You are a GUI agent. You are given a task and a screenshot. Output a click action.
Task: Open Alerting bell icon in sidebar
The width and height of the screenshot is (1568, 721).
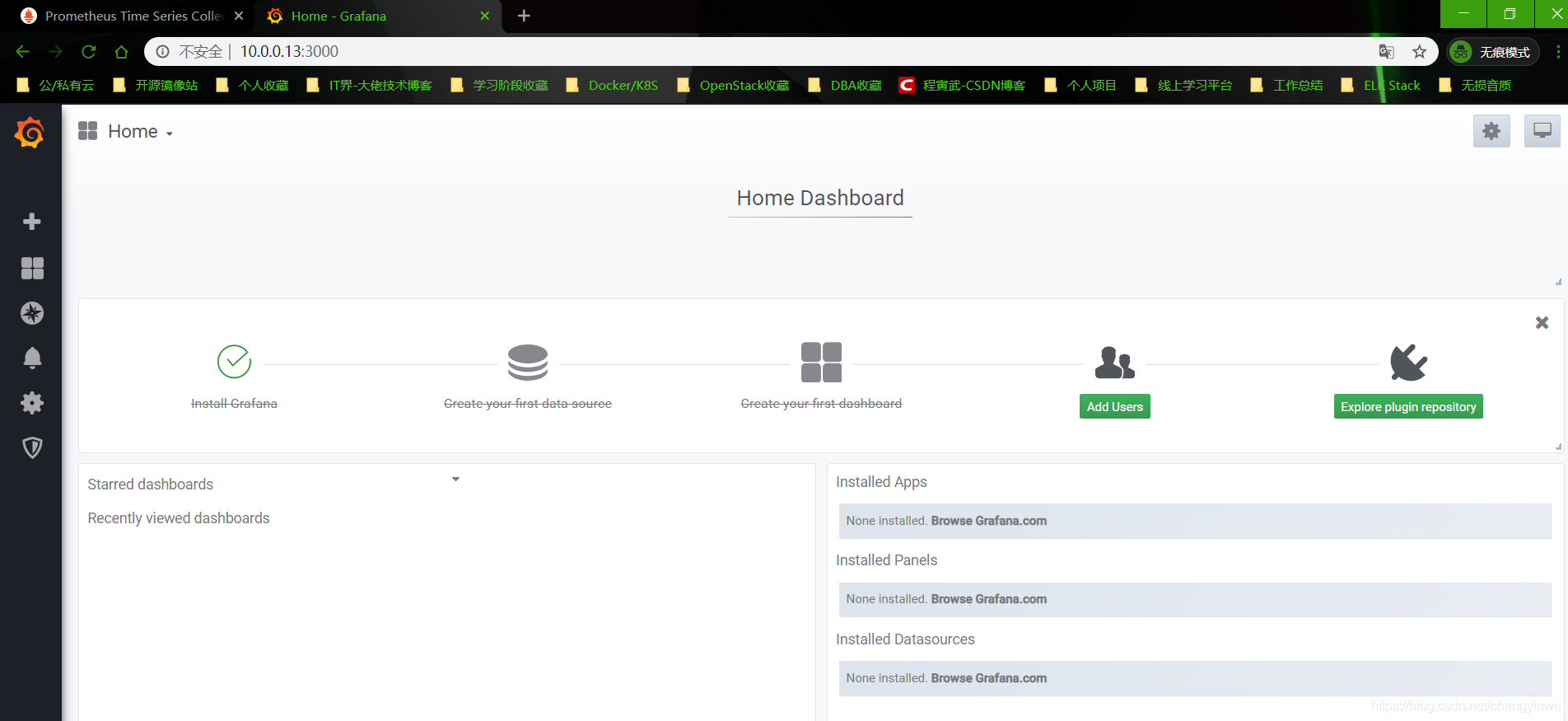click(x=32, y=358)
